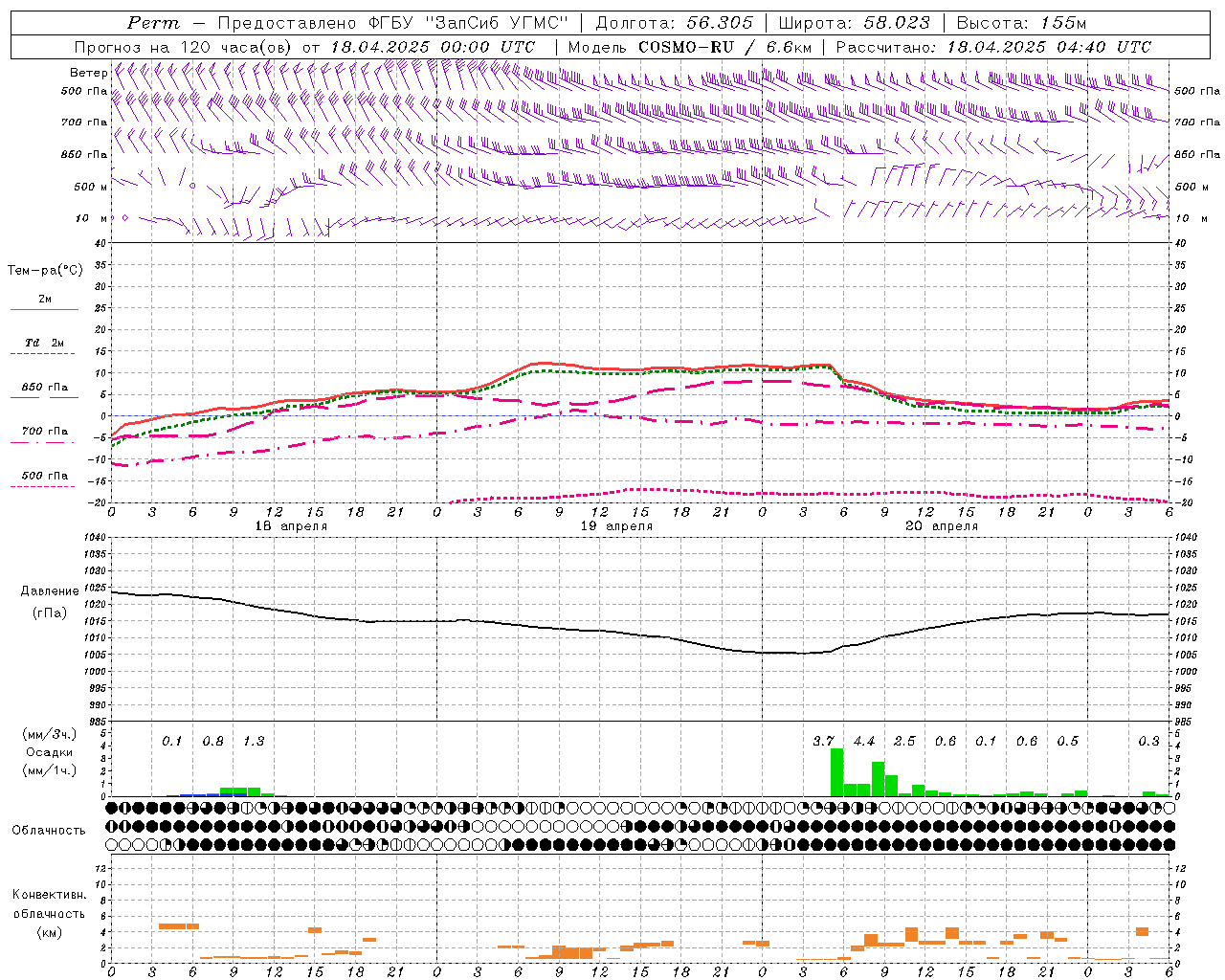Click the "Осадки" precipitation label
This screenshot has width=1225, height=980.
pyautogui.click(x=50, y=752)
